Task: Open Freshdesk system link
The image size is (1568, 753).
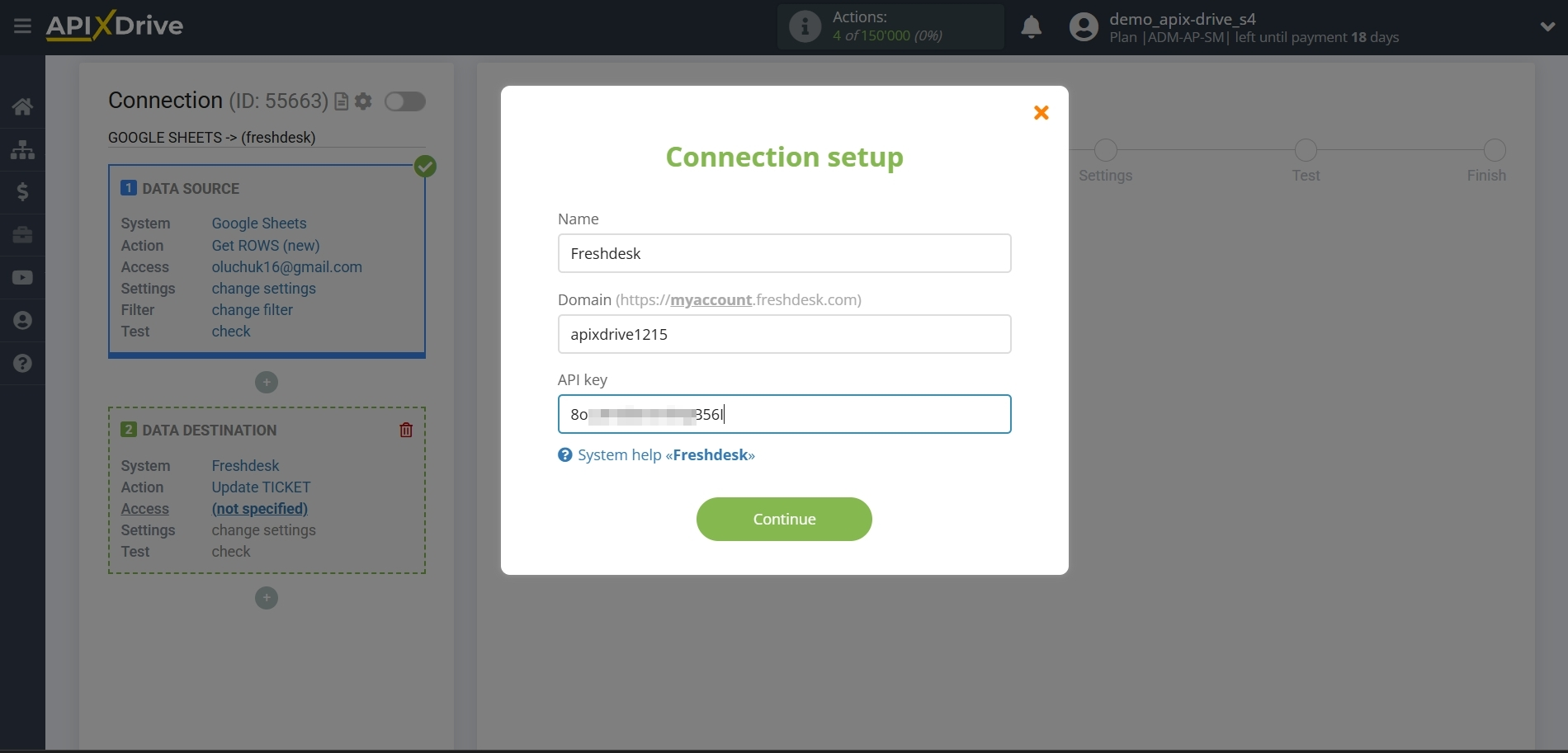Action: 245,466
